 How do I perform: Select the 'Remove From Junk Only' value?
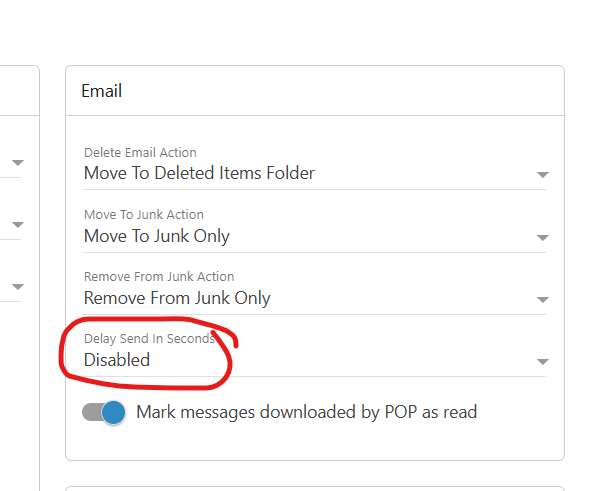(x=177, y=298)
